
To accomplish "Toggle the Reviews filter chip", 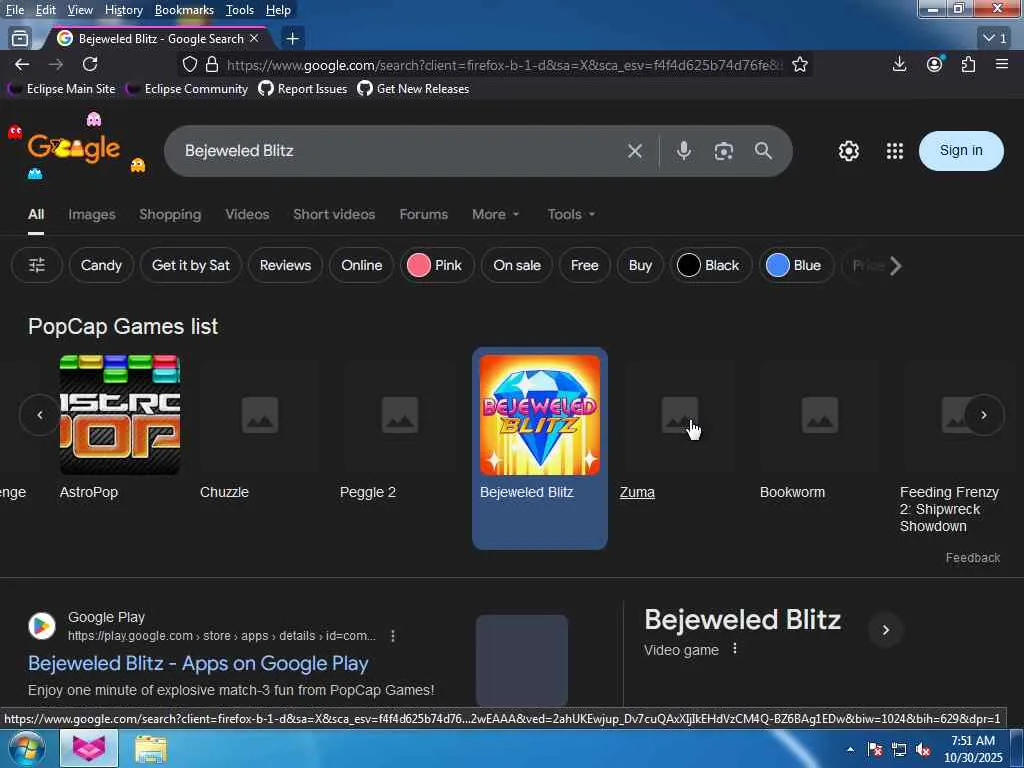I will [x=285, y=265].
